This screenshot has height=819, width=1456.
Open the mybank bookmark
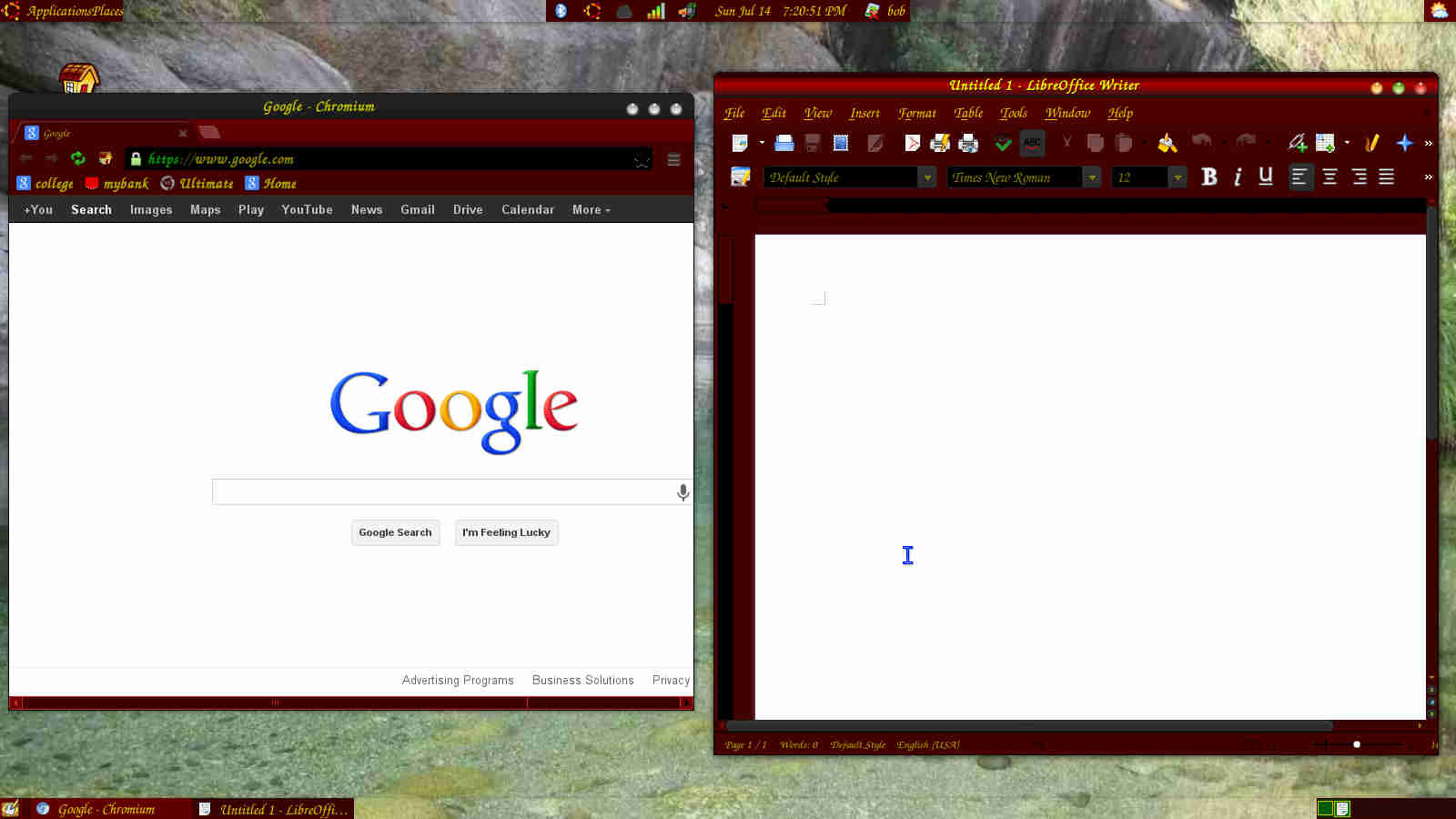tap(116, 183)
